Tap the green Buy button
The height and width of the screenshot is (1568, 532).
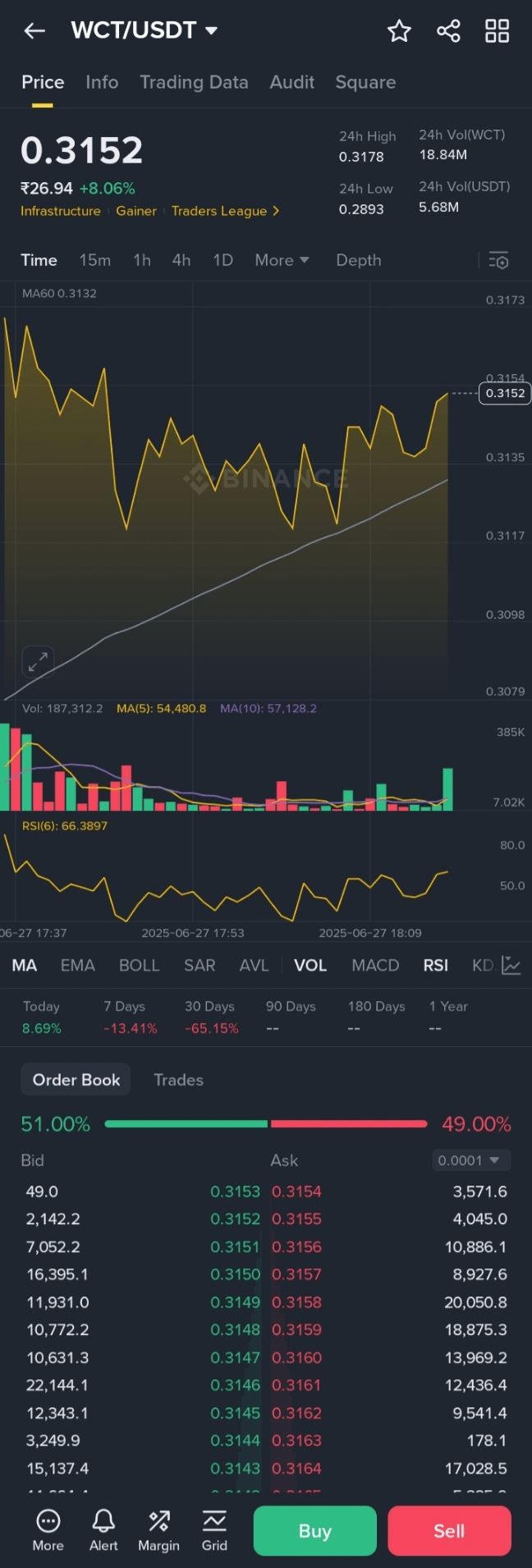tap(315, 1531)
